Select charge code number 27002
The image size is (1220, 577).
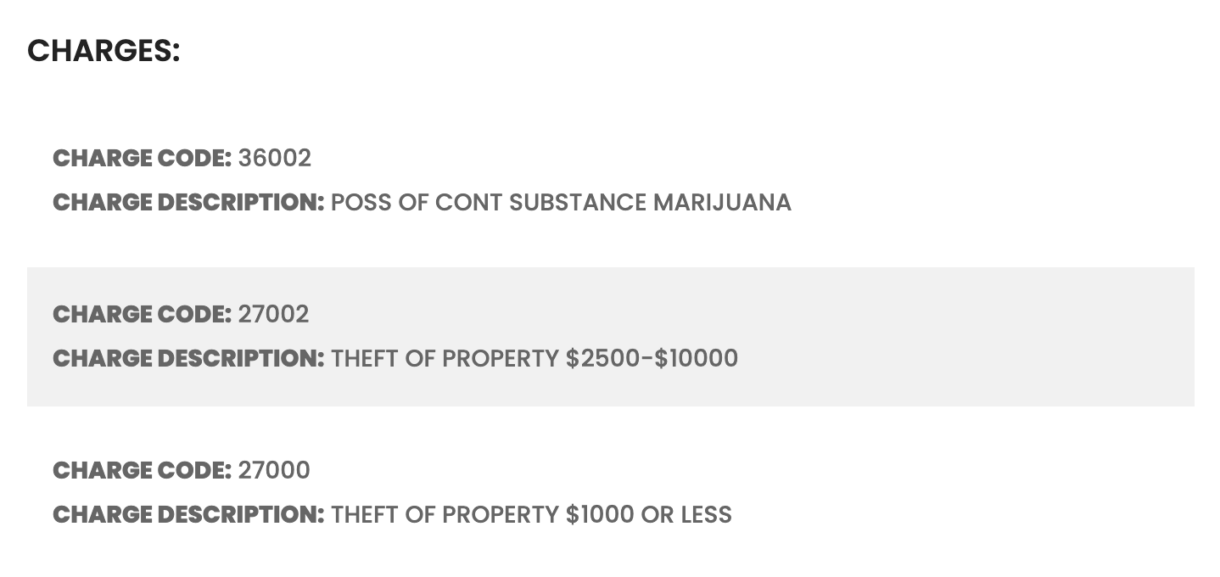click(x=273, y=314)
